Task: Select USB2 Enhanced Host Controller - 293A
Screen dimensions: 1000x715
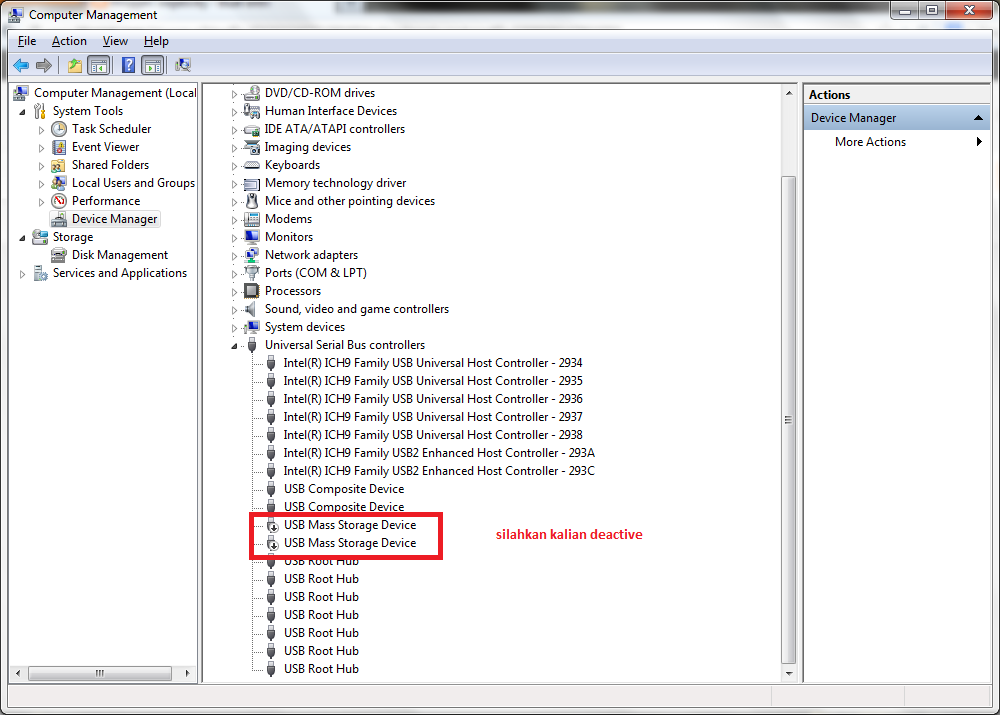Action: [x=439, y=453]
